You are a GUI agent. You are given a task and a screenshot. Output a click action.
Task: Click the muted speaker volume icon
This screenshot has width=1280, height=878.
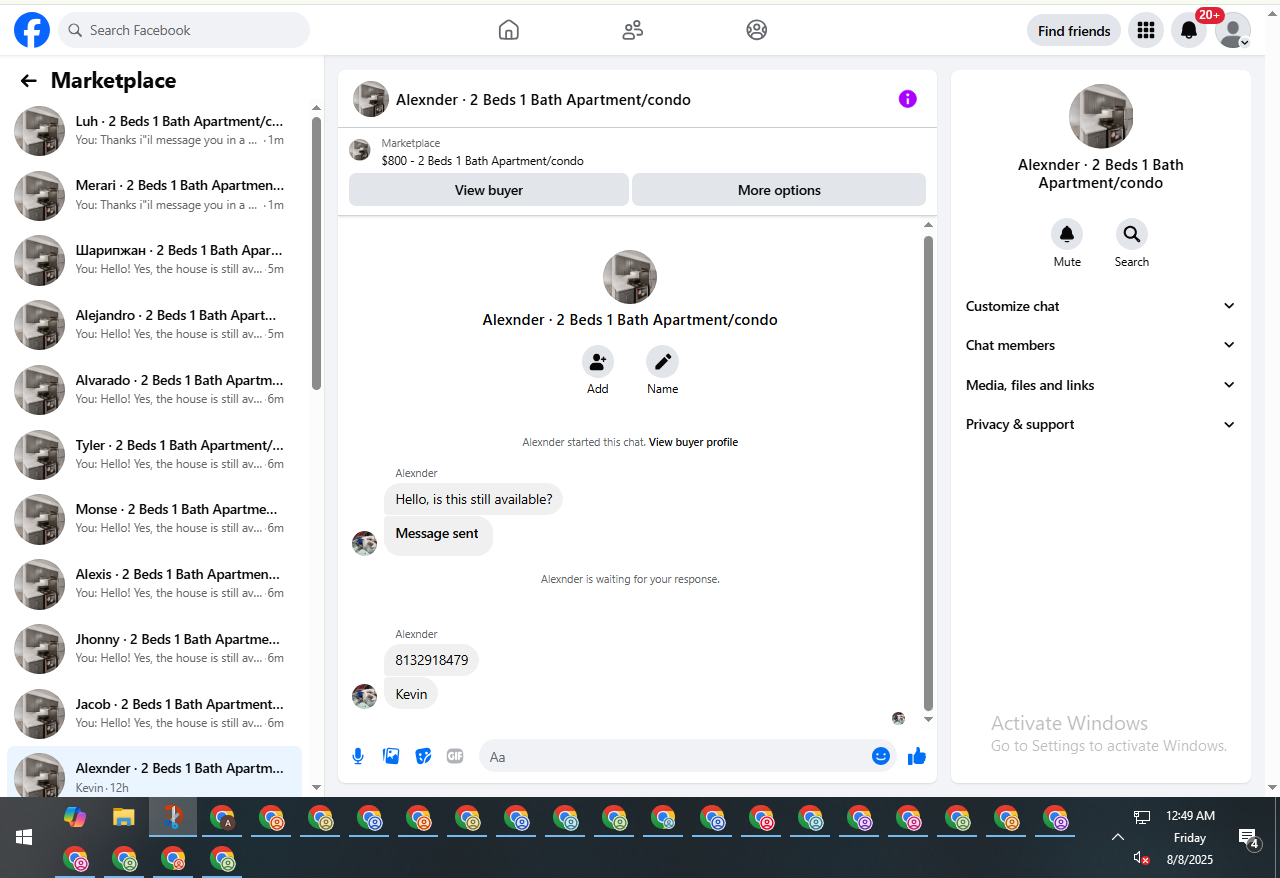(1141, 858)
